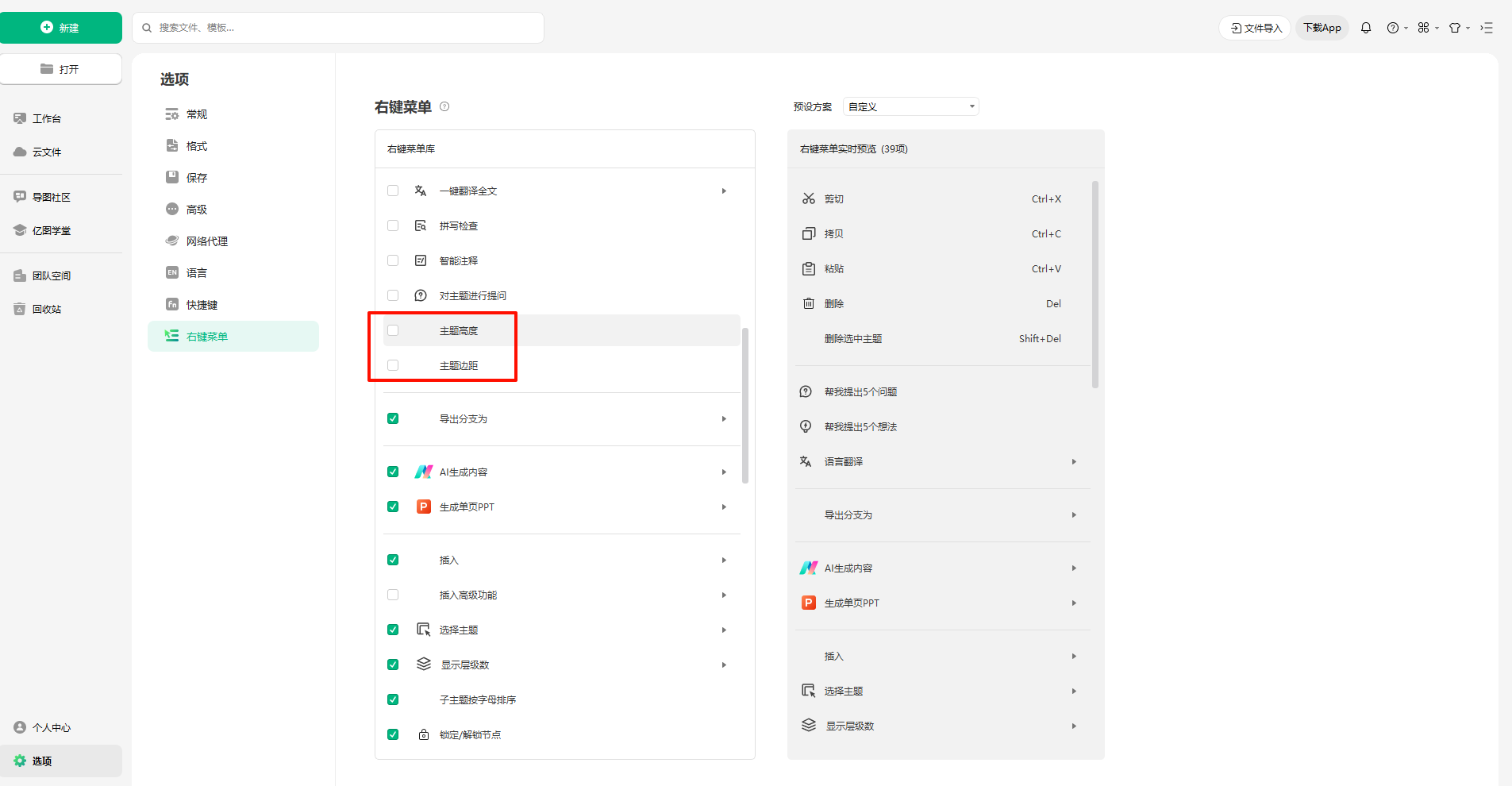Tick the 主题高度 checkbox

(393, 330)
